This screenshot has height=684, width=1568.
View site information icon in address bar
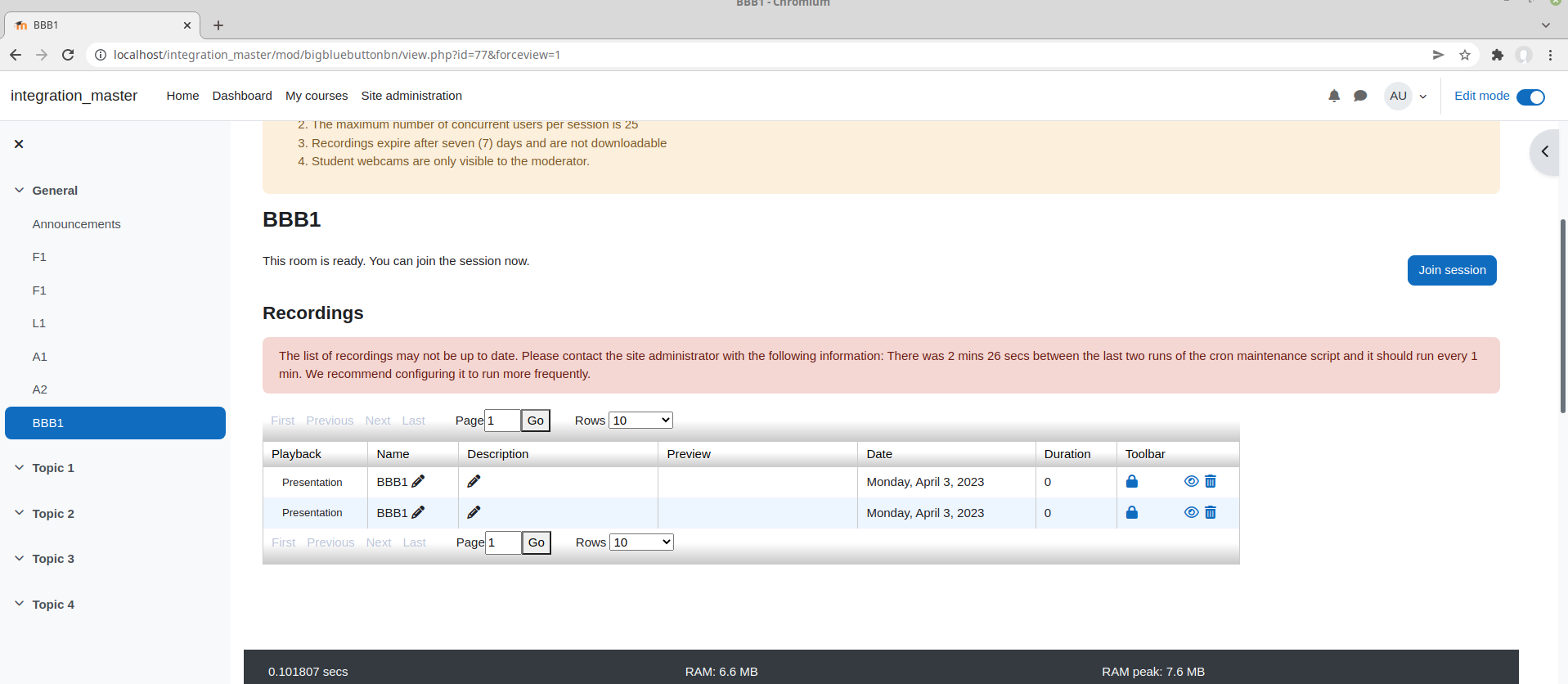pos(101,55)
